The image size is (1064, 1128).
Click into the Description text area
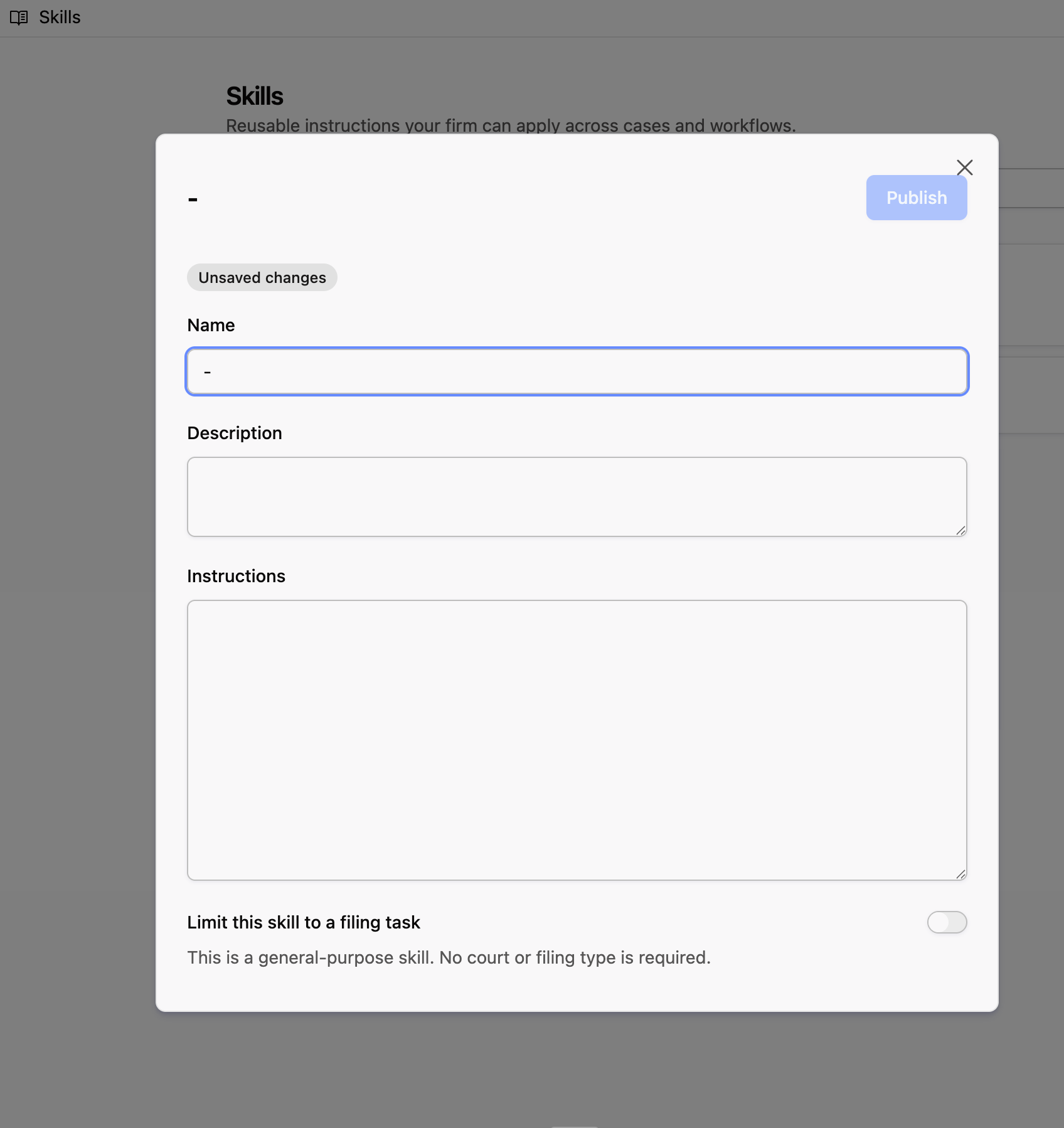[577, 497]
